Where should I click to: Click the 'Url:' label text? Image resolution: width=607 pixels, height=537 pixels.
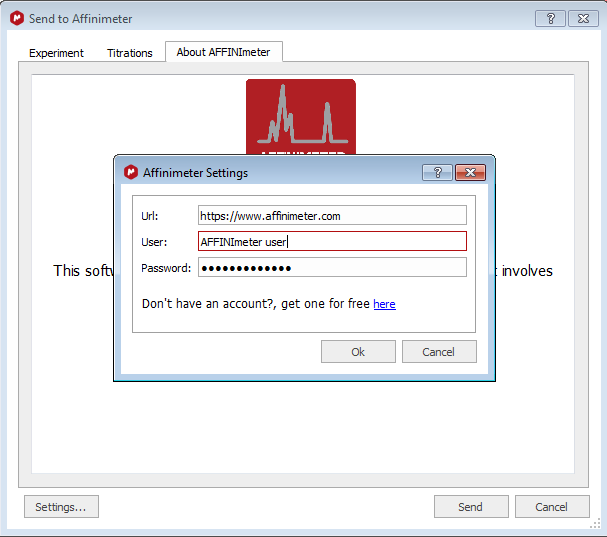pyautogui.click(x=150, y=216)
